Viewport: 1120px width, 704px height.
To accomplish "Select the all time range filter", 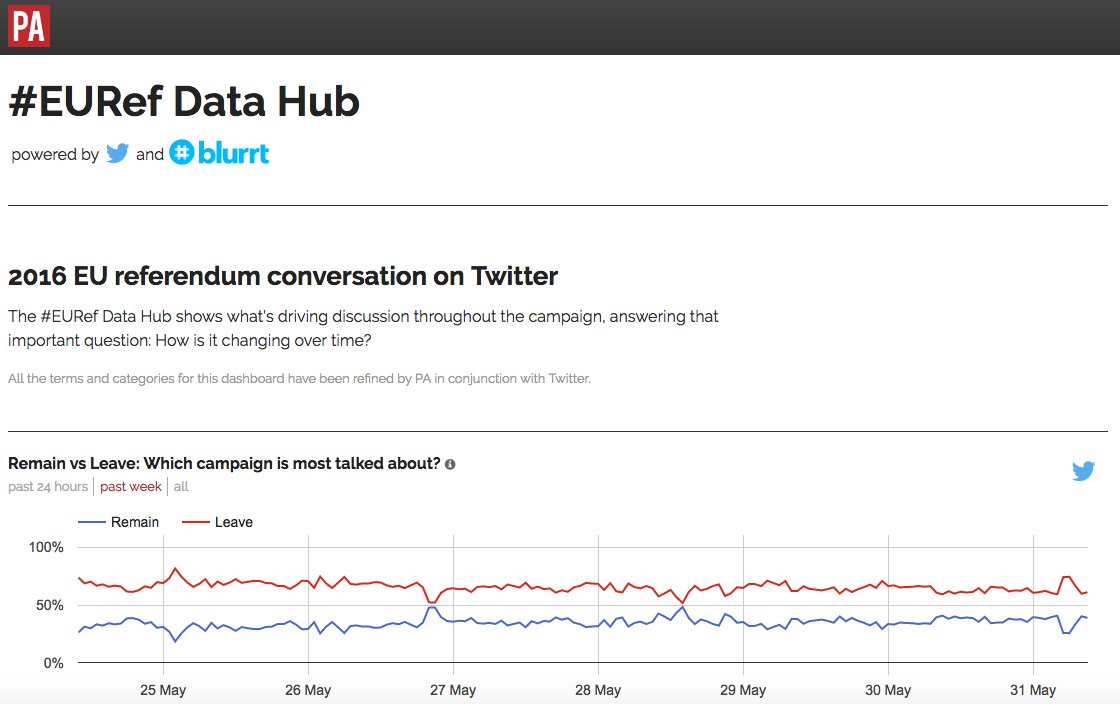I will [181, 486].
